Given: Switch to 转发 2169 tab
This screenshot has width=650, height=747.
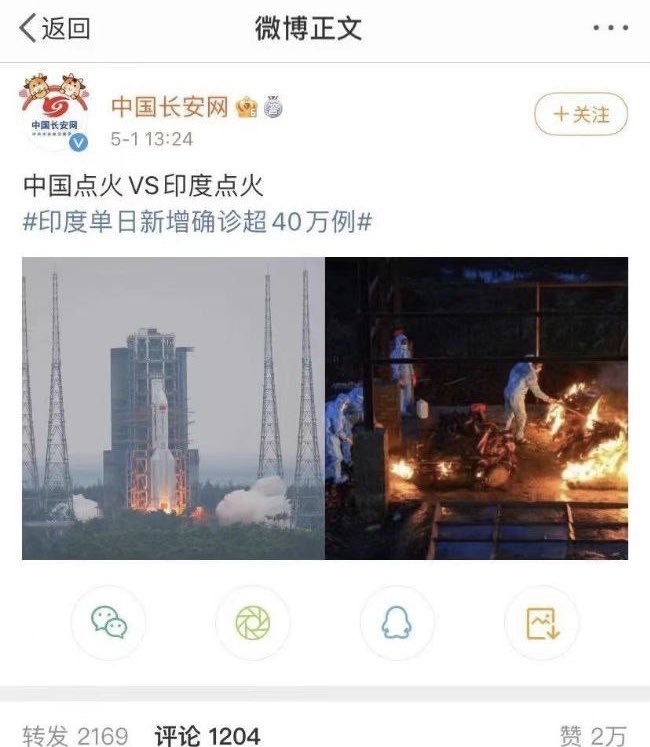Looking at the screenshot, I should pos(75,736).
